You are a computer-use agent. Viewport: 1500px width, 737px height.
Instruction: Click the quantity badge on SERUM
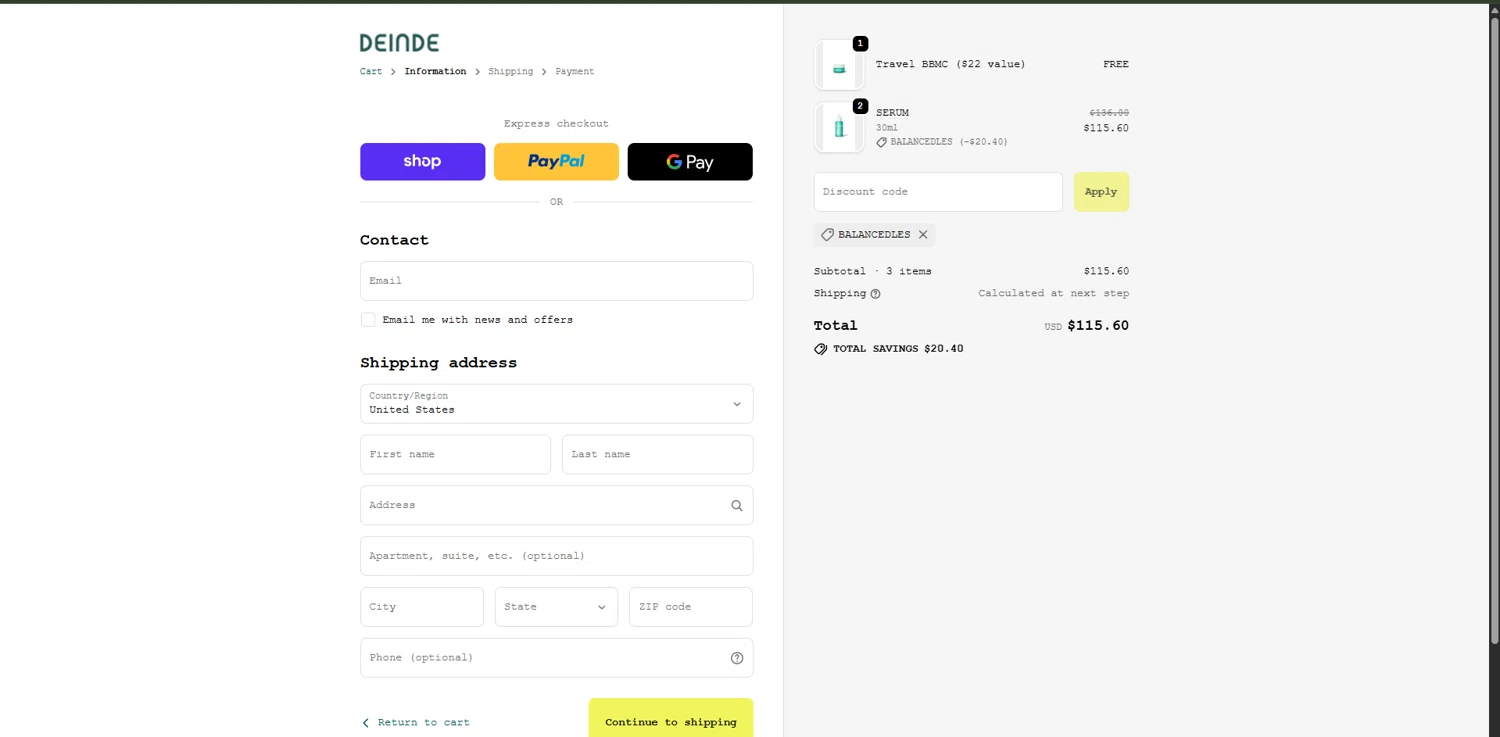click(x=860, y=106)
